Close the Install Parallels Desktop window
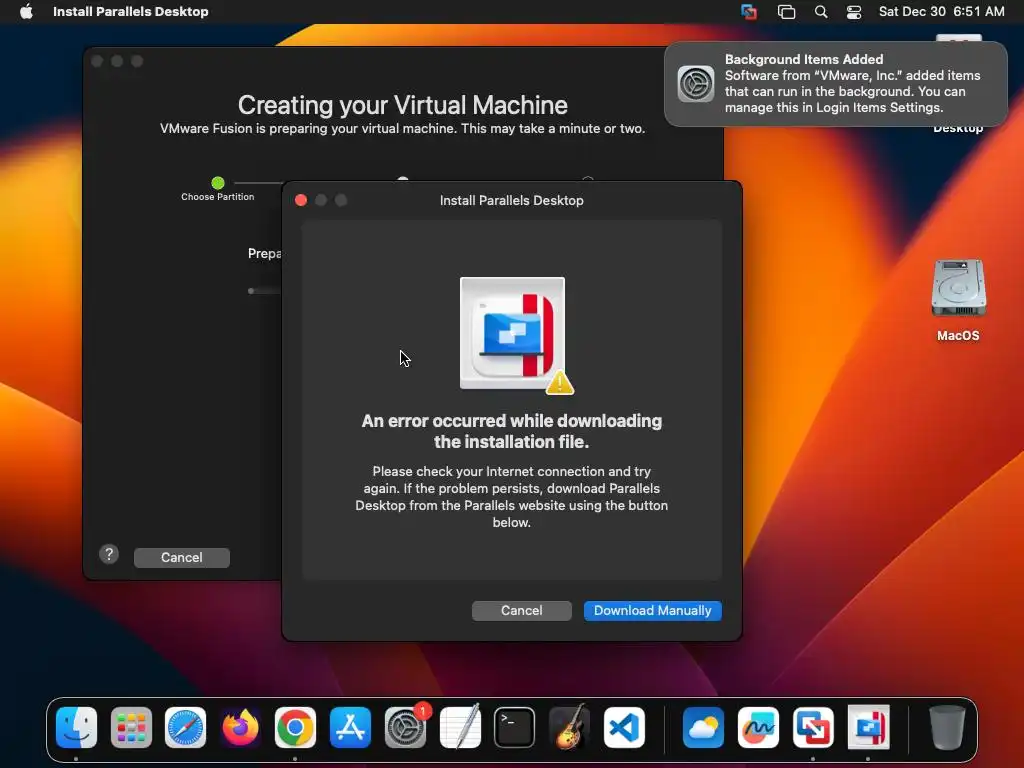Viewport: 1024px width, 768px height. click(301, 200)
